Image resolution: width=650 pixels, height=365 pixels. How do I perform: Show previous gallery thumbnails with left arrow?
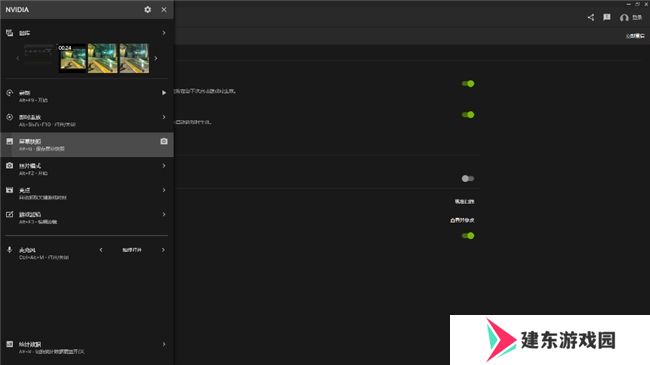[x=17, y=58]
